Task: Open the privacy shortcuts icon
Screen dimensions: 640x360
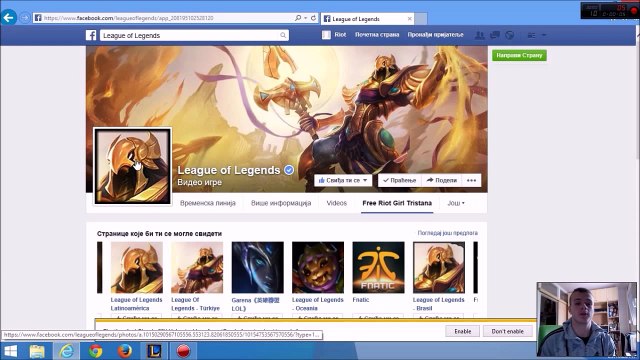Action: [x=531, y=36]
